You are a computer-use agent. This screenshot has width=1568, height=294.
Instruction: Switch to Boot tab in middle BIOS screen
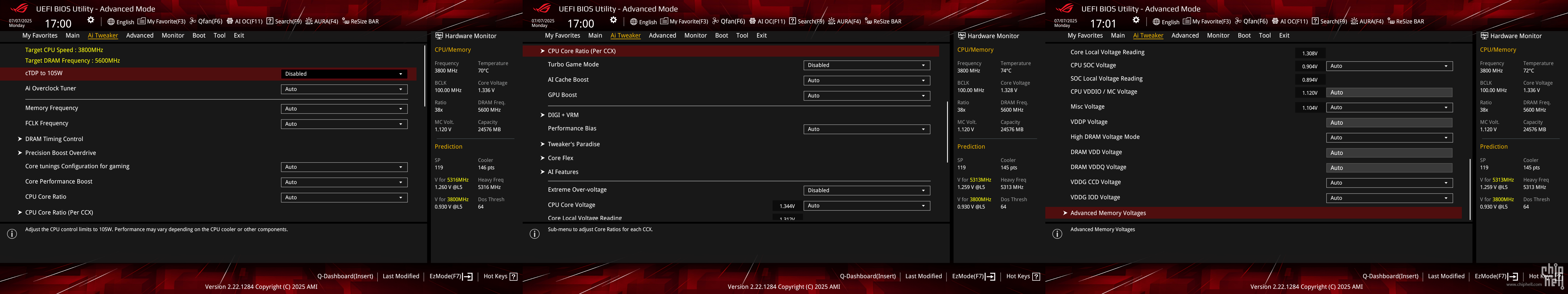click(721, 35)
